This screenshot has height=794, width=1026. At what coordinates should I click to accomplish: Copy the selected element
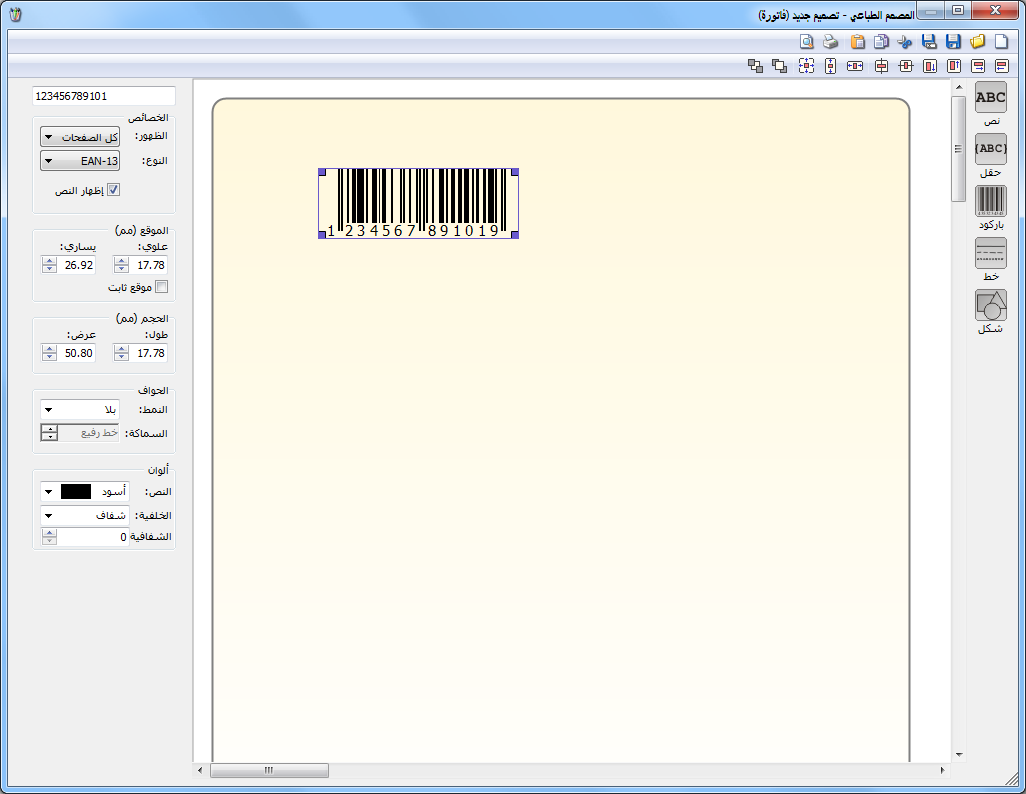(x=881, y=41)
